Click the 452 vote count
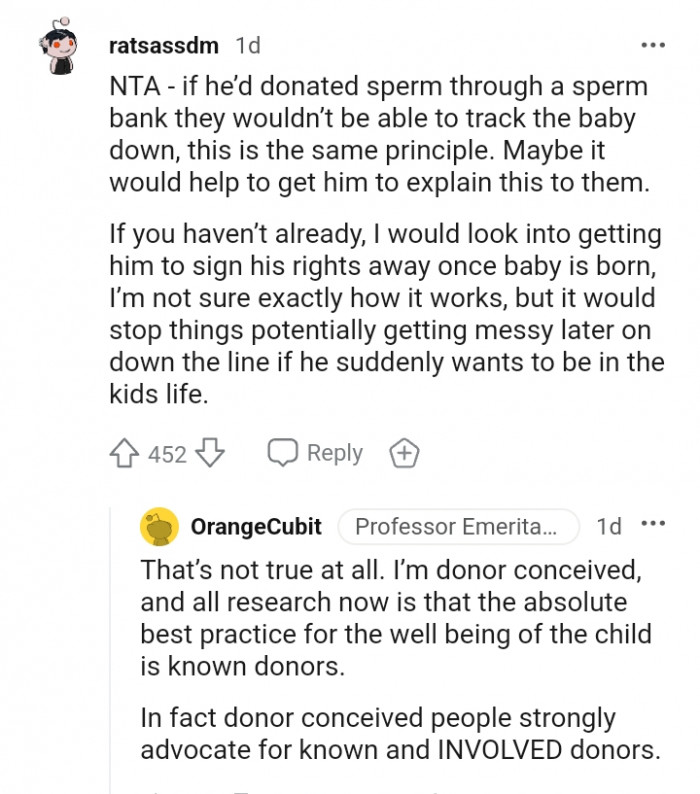 (167, 455)
